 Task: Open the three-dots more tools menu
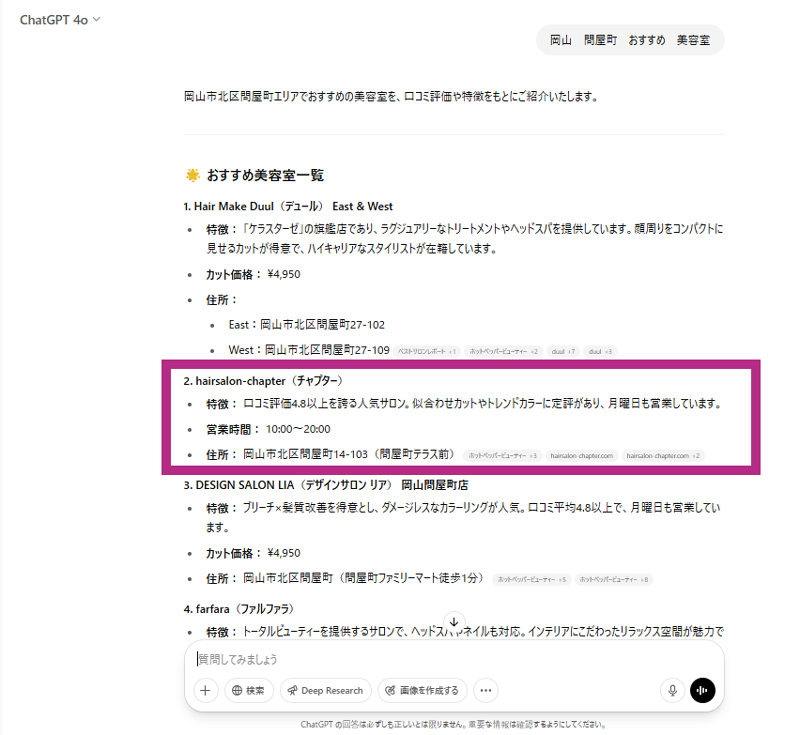point(486,690)
